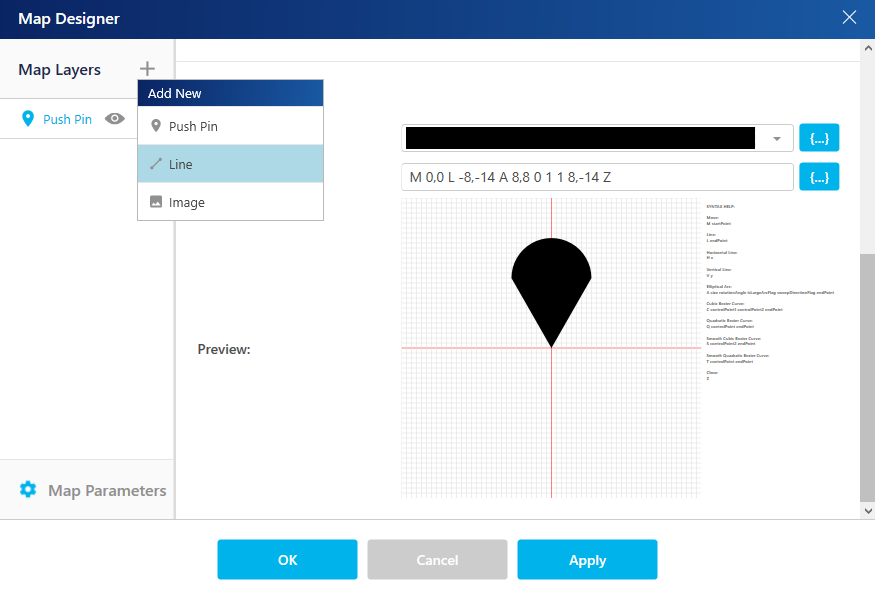Close the Map Designer dialog
875x595 pixels.
(849, 17)
